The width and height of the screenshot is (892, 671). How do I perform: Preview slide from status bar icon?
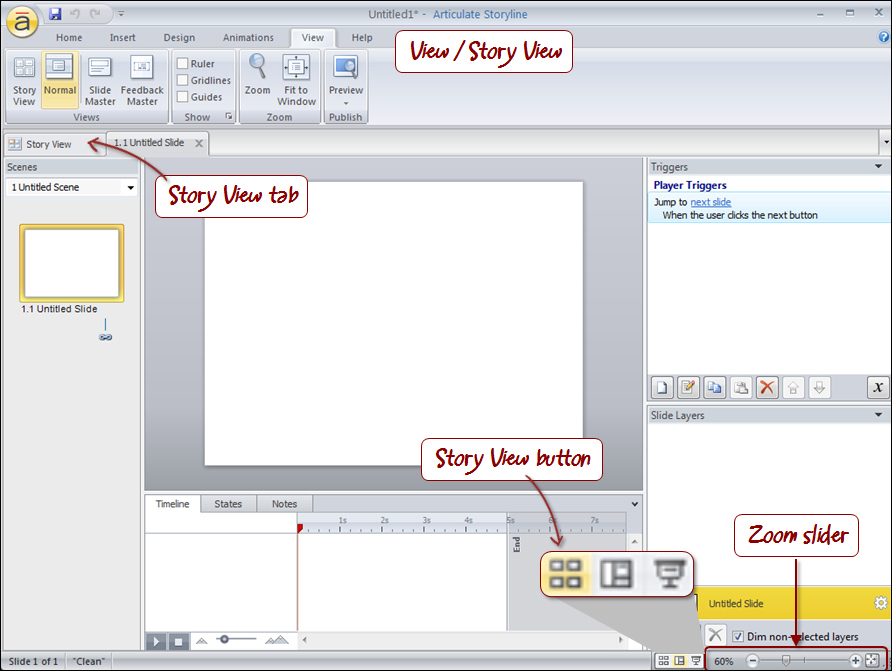click(695, 661)
